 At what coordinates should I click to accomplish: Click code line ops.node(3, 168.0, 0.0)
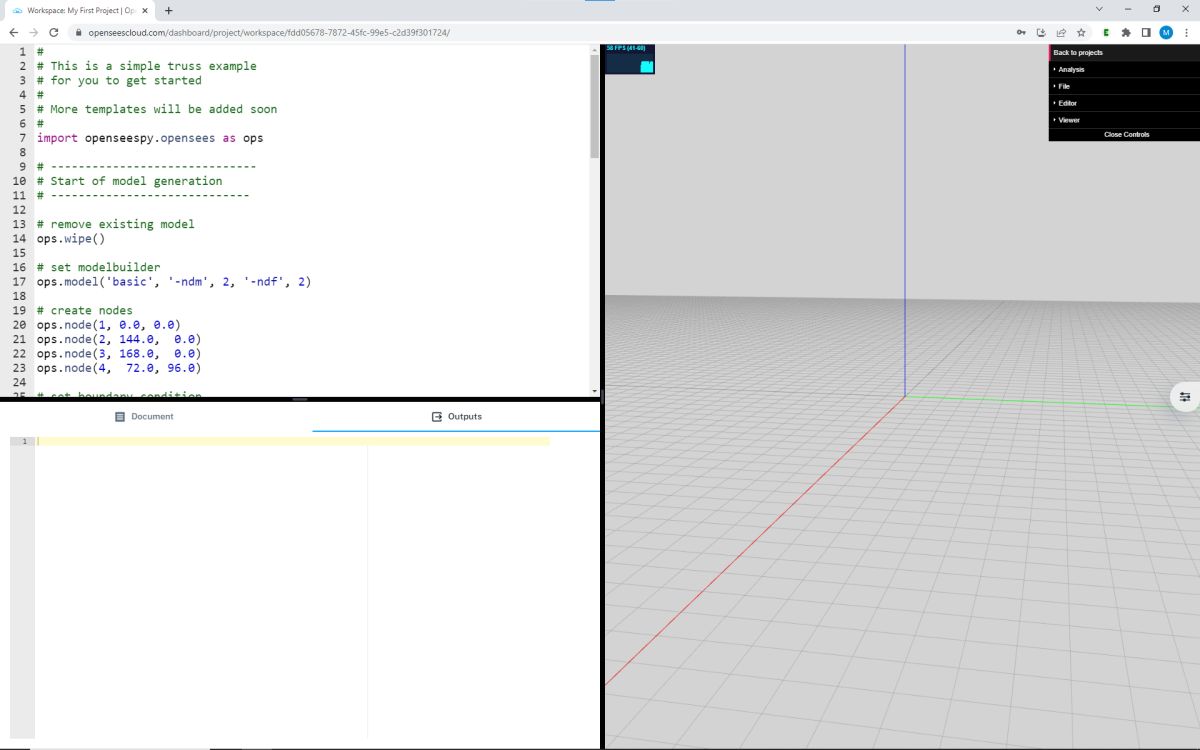[119, 353]
